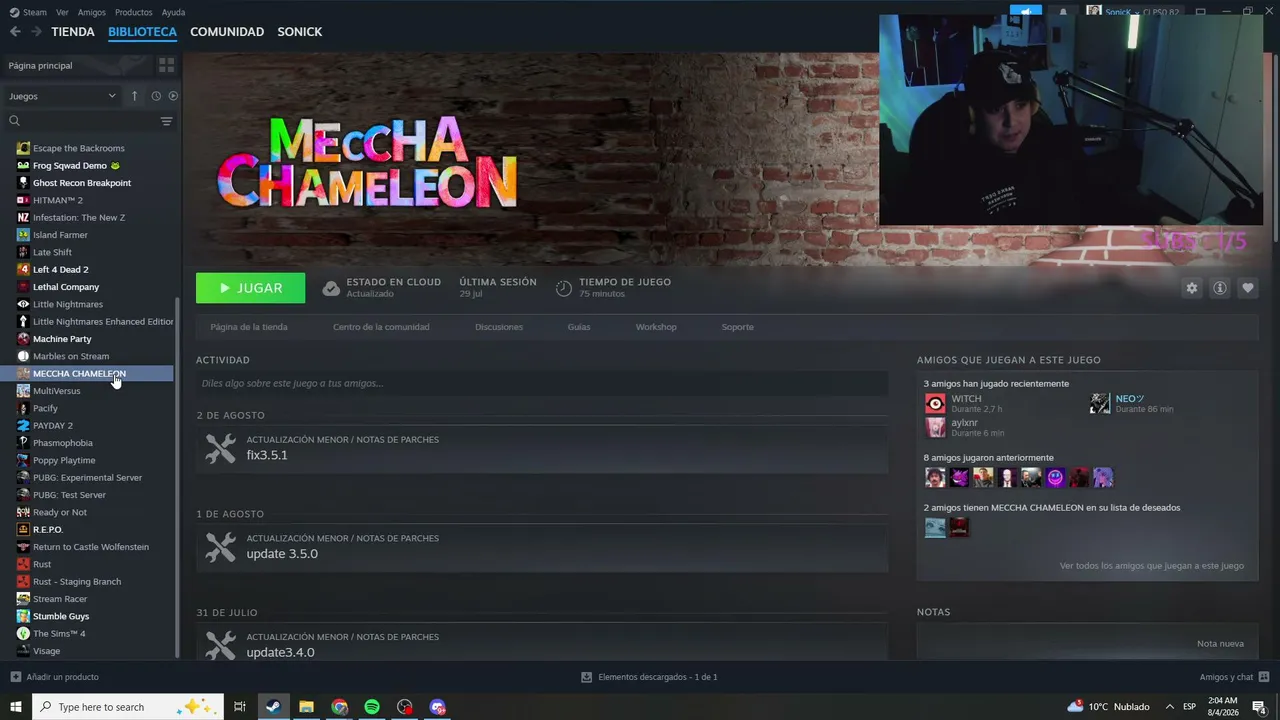1280x720 pixels.
Task: Open the Guías link
Action: tap(579, 327)
